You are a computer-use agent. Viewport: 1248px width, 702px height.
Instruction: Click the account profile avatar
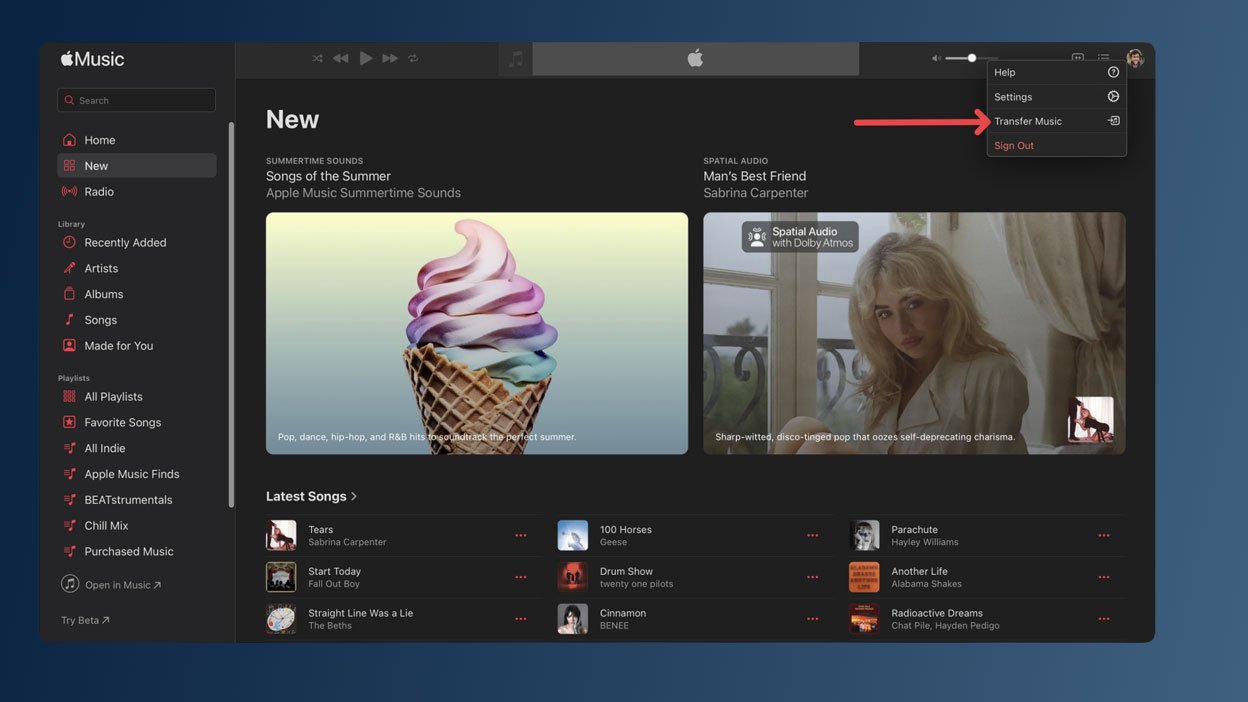point(1135,59)
